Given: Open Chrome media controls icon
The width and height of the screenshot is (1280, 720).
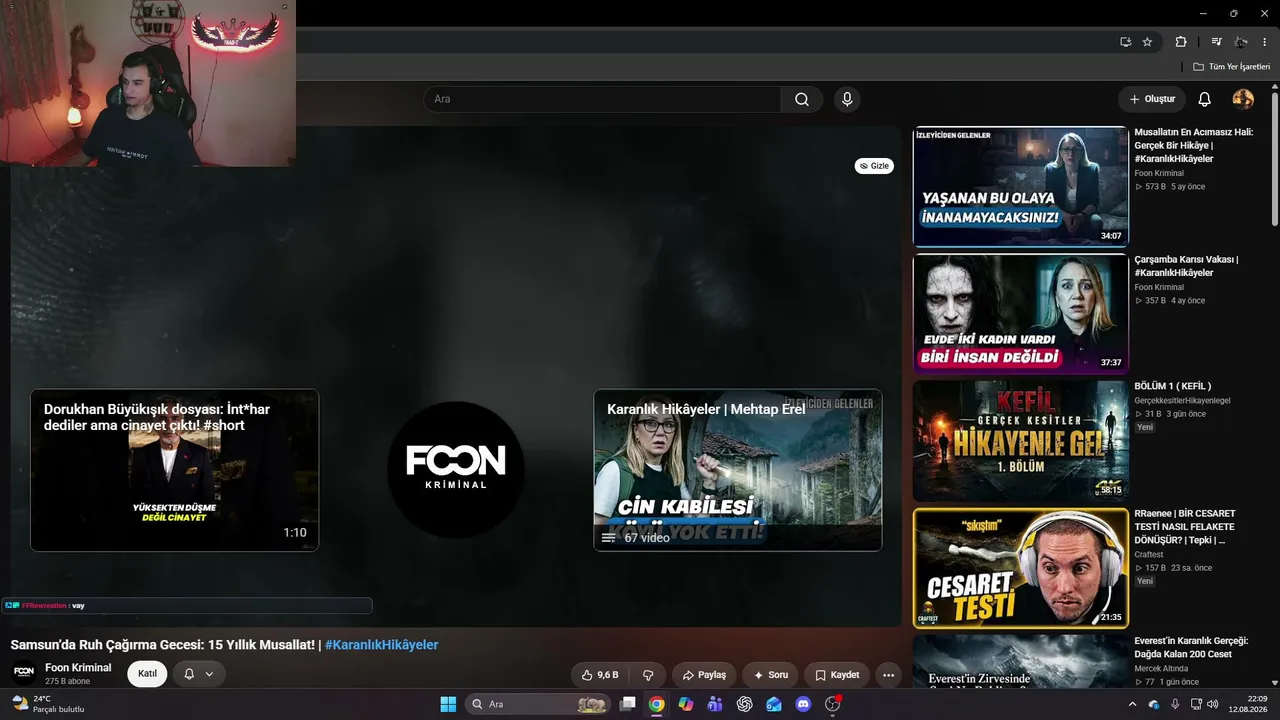Looking at the screenshot, I should tap(1216, 42).
